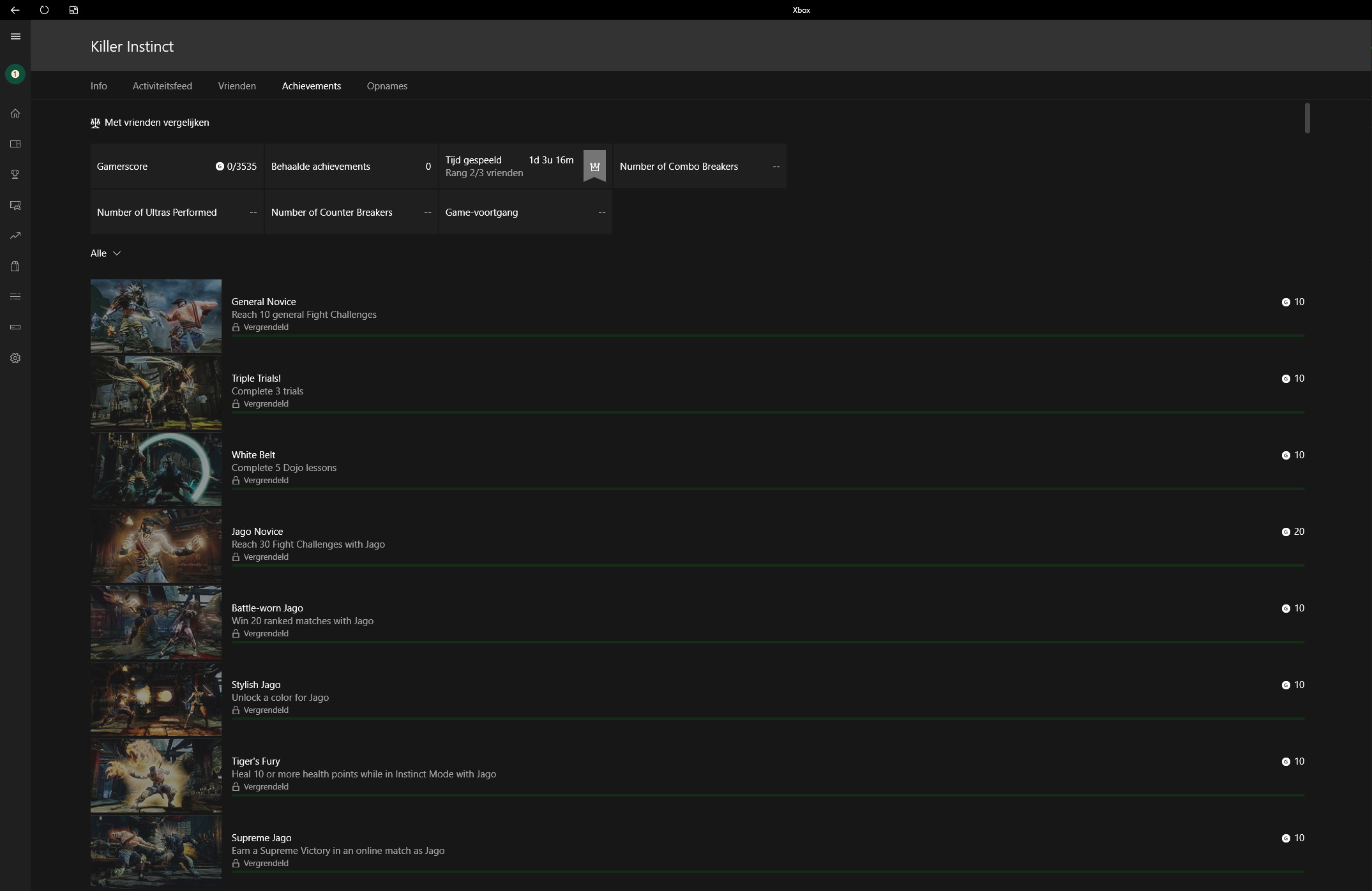This screenshot has height=891, width=1372.
Task: Open the Trending sidebar icon
Action: click(15, 236)
